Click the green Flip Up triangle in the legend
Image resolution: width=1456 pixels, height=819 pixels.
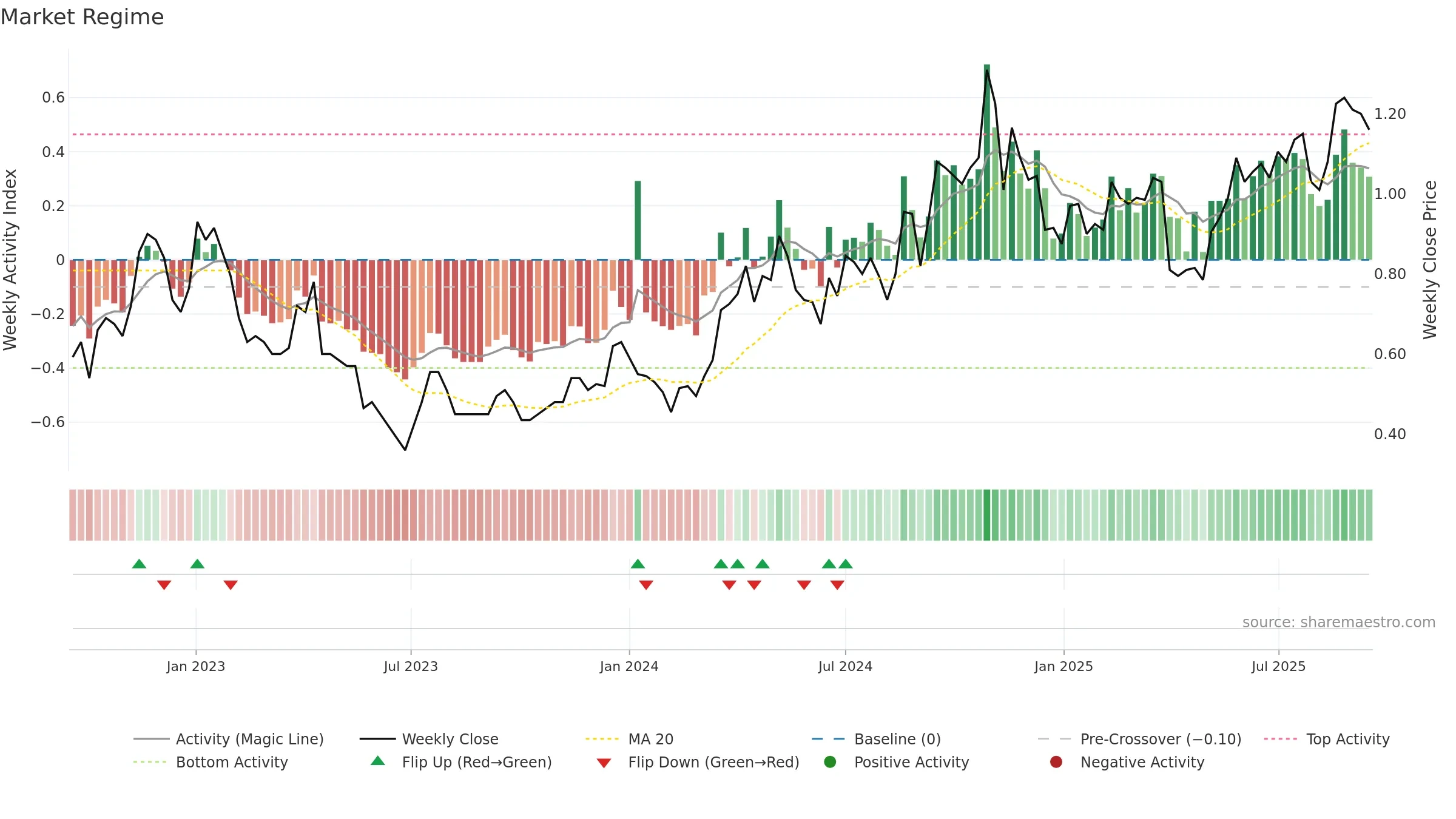click(378, 761)
